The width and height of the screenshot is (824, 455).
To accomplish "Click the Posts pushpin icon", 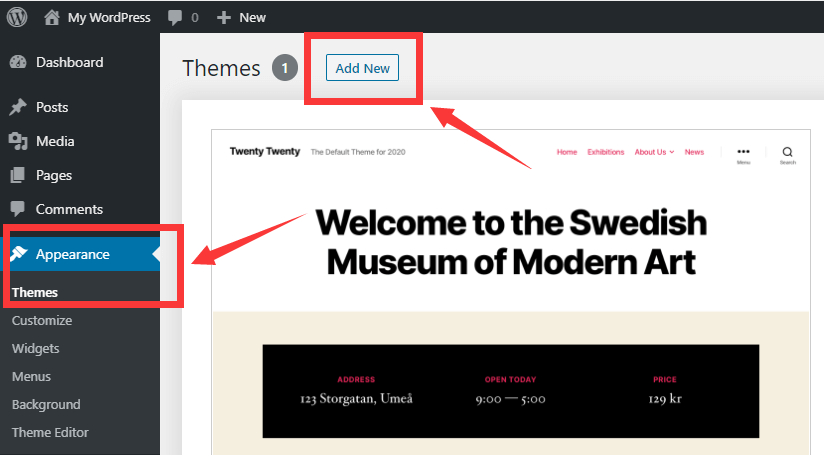I will click(x=18, y=107).
